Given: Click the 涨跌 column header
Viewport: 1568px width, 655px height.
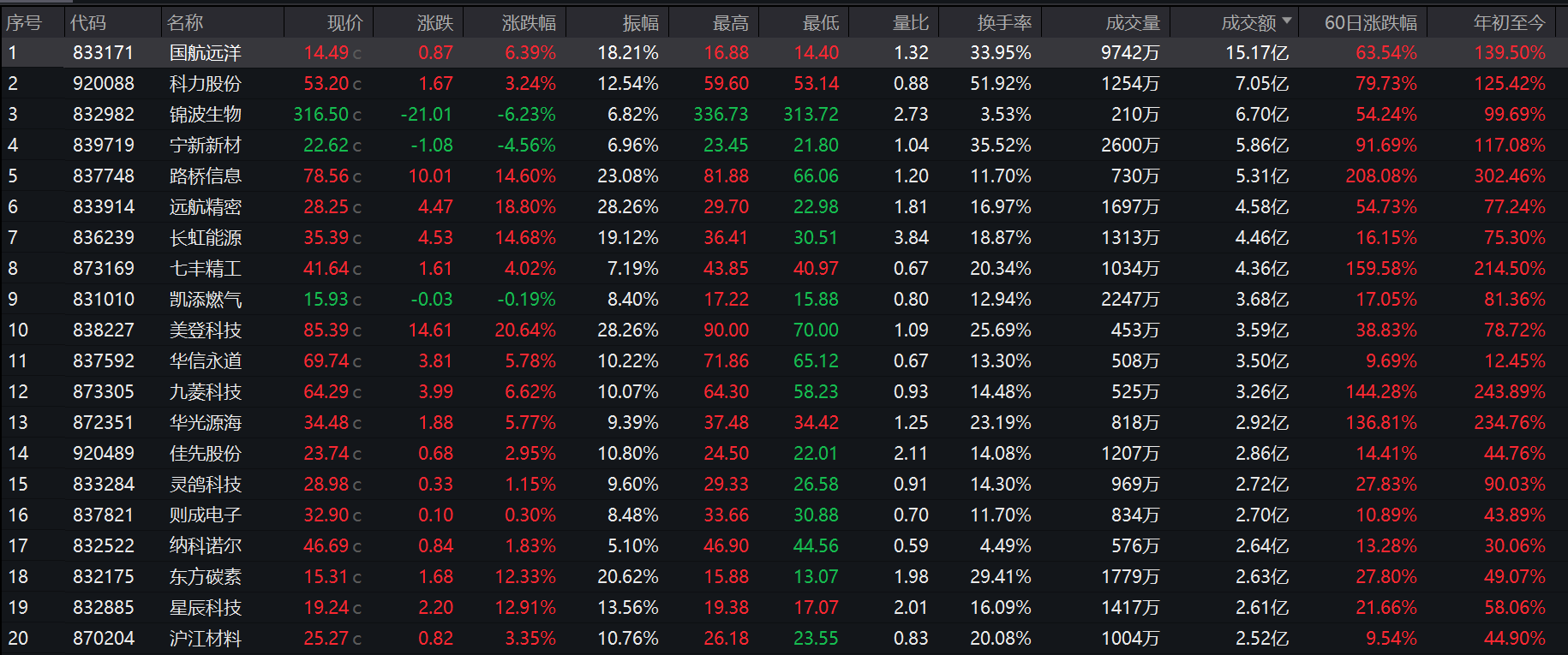Looking at the screenshot, I should pos(435,23).
